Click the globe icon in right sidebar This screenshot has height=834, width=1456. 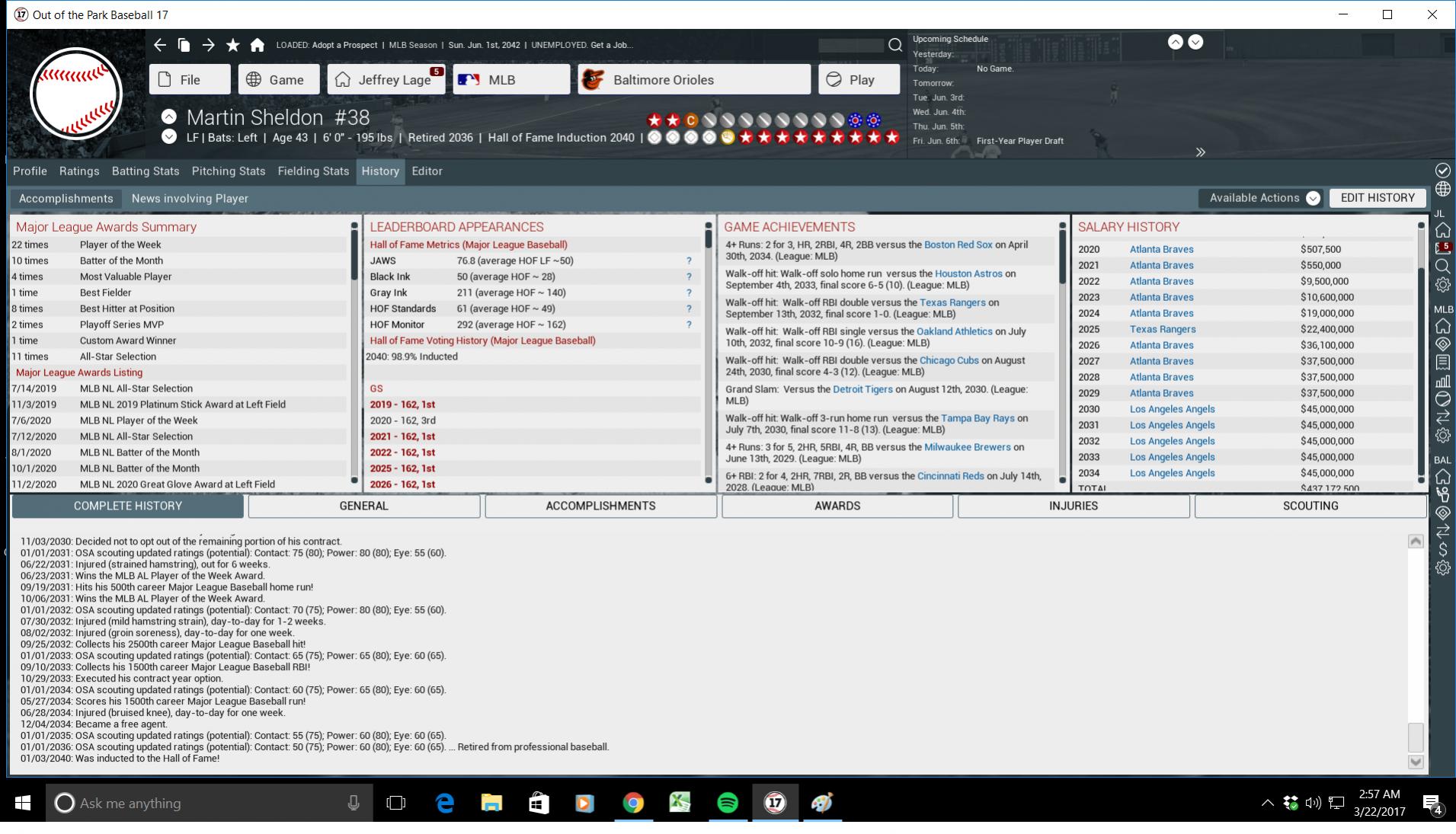pyautogui.click(x=1442, y=189)
